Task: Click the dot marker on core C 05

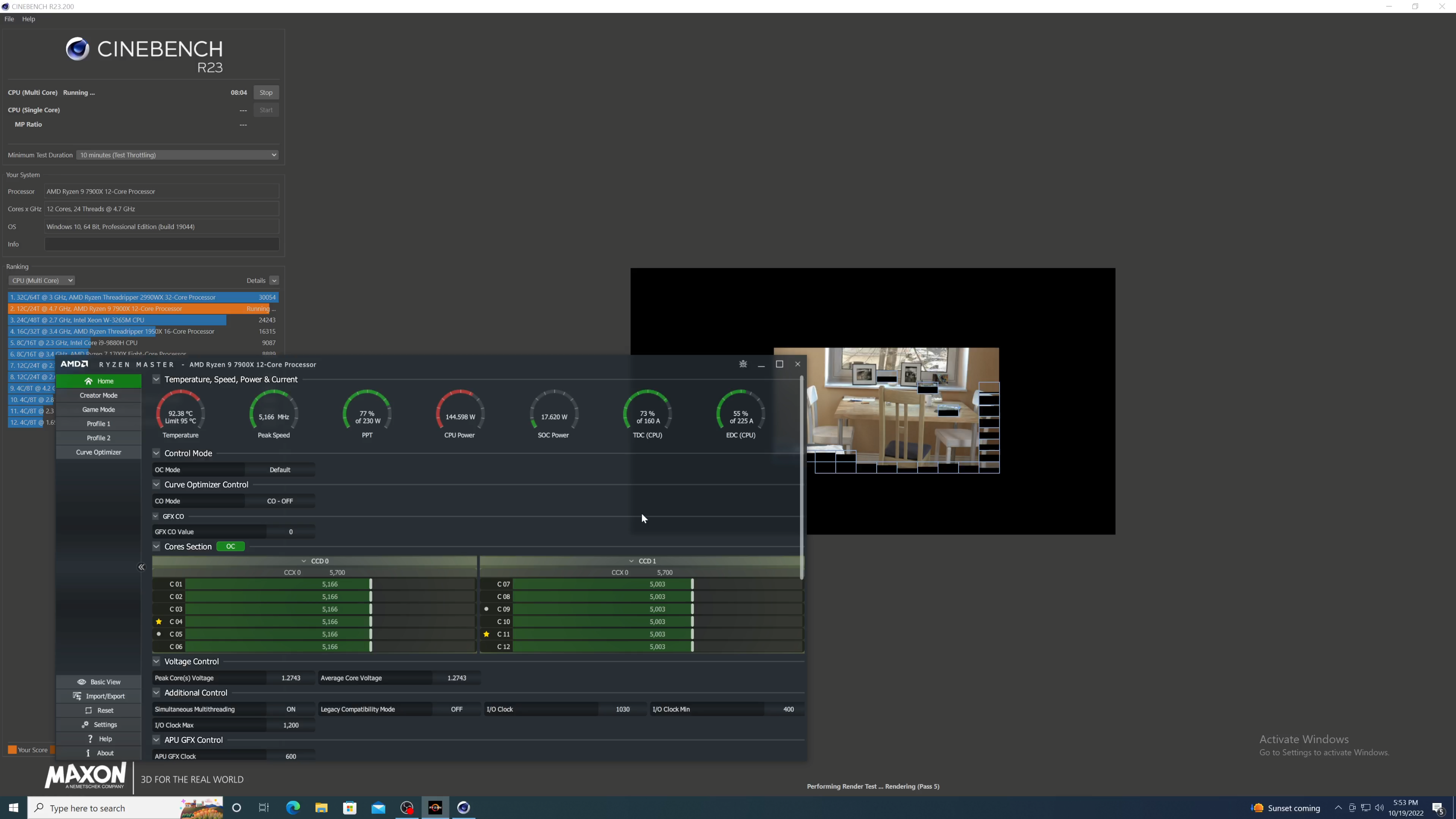Action: (159, 634)
